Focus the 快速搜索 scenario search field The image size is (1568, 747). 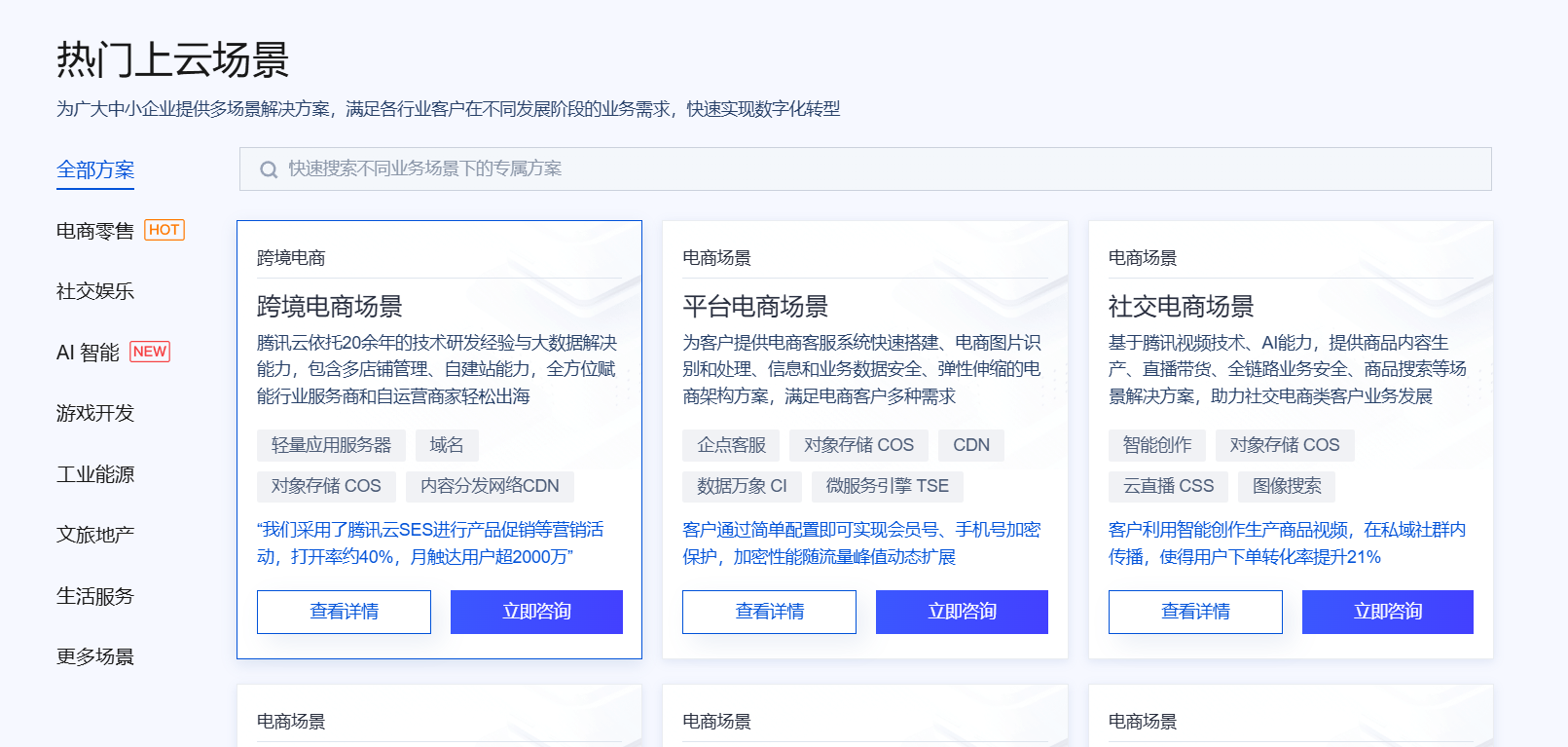865,169
